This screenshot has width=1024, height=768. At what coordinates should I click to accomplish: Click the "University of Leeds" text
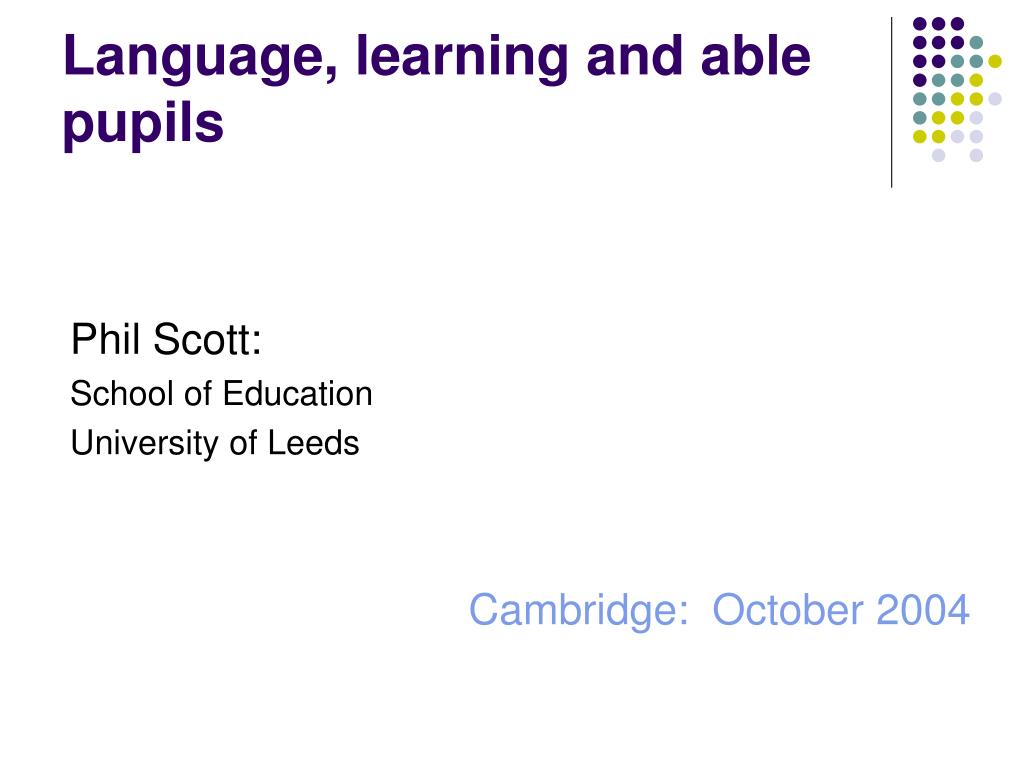[x=215, y=443]
